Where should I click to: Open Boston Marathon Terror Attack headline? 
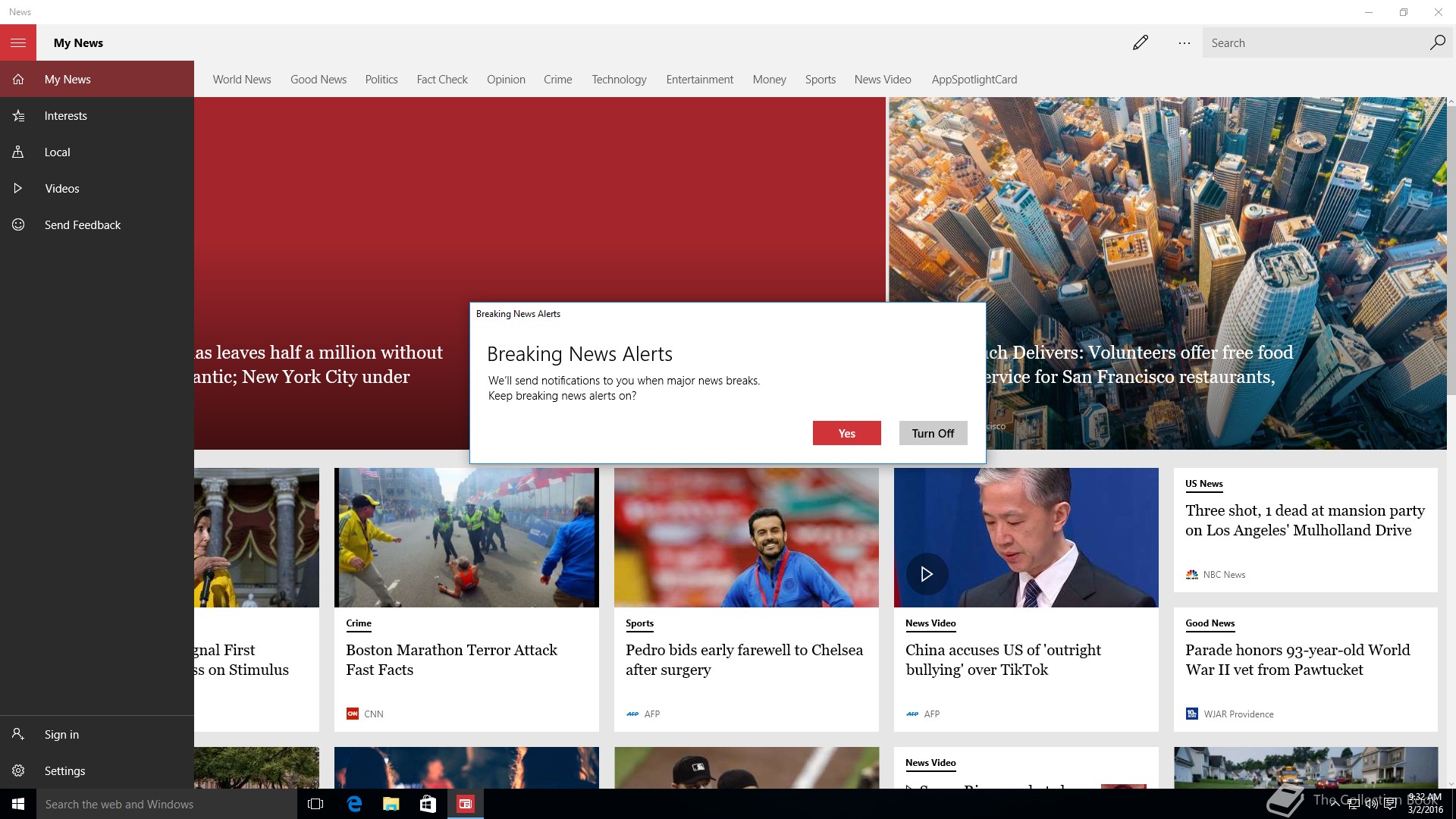[x=451, y=660]
